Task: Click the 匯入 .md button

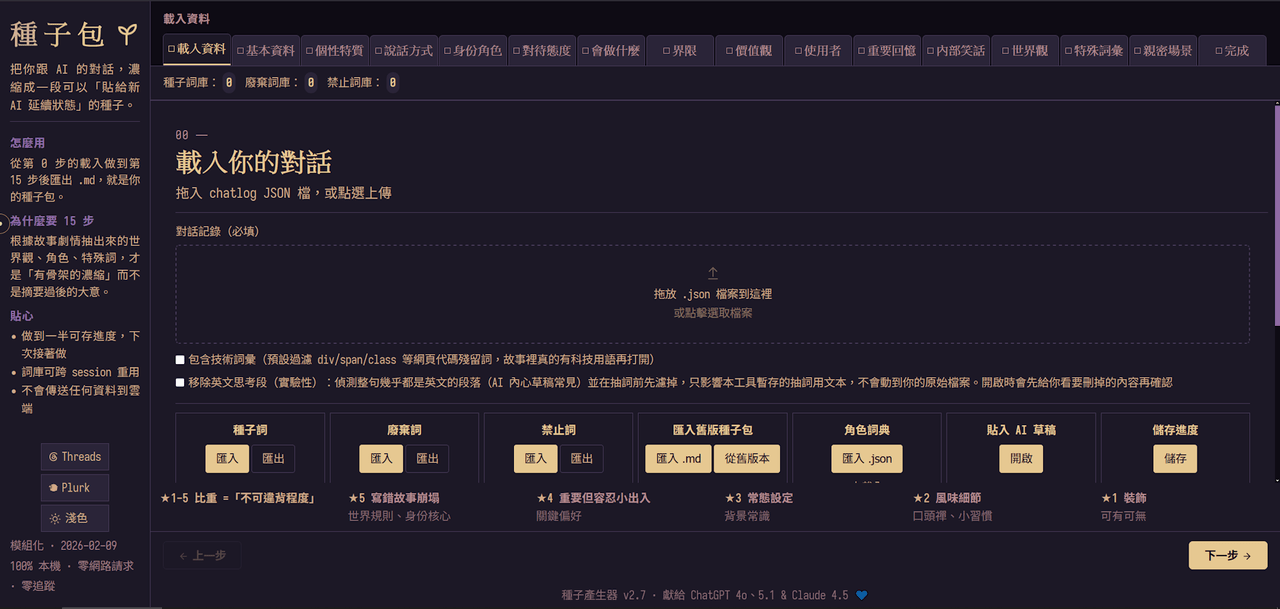Action: click(679, 459)
